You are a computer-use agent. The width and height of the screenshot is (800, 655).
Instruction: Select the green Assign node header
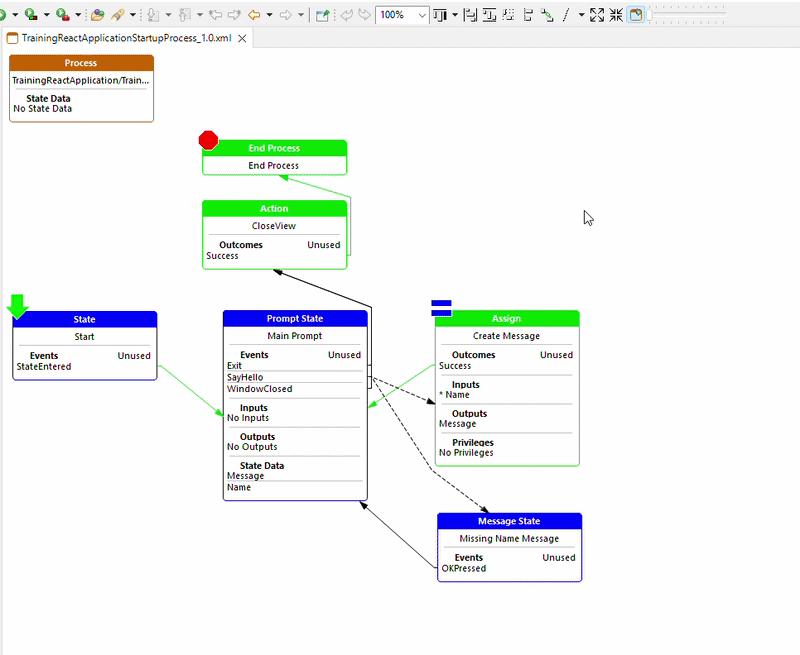(x=507, y=318)
